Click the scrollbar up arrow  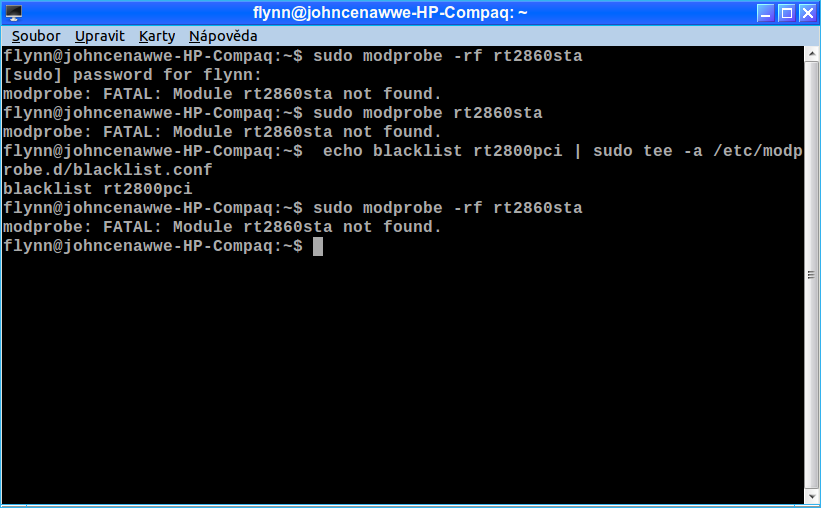(x=812, y=53)
